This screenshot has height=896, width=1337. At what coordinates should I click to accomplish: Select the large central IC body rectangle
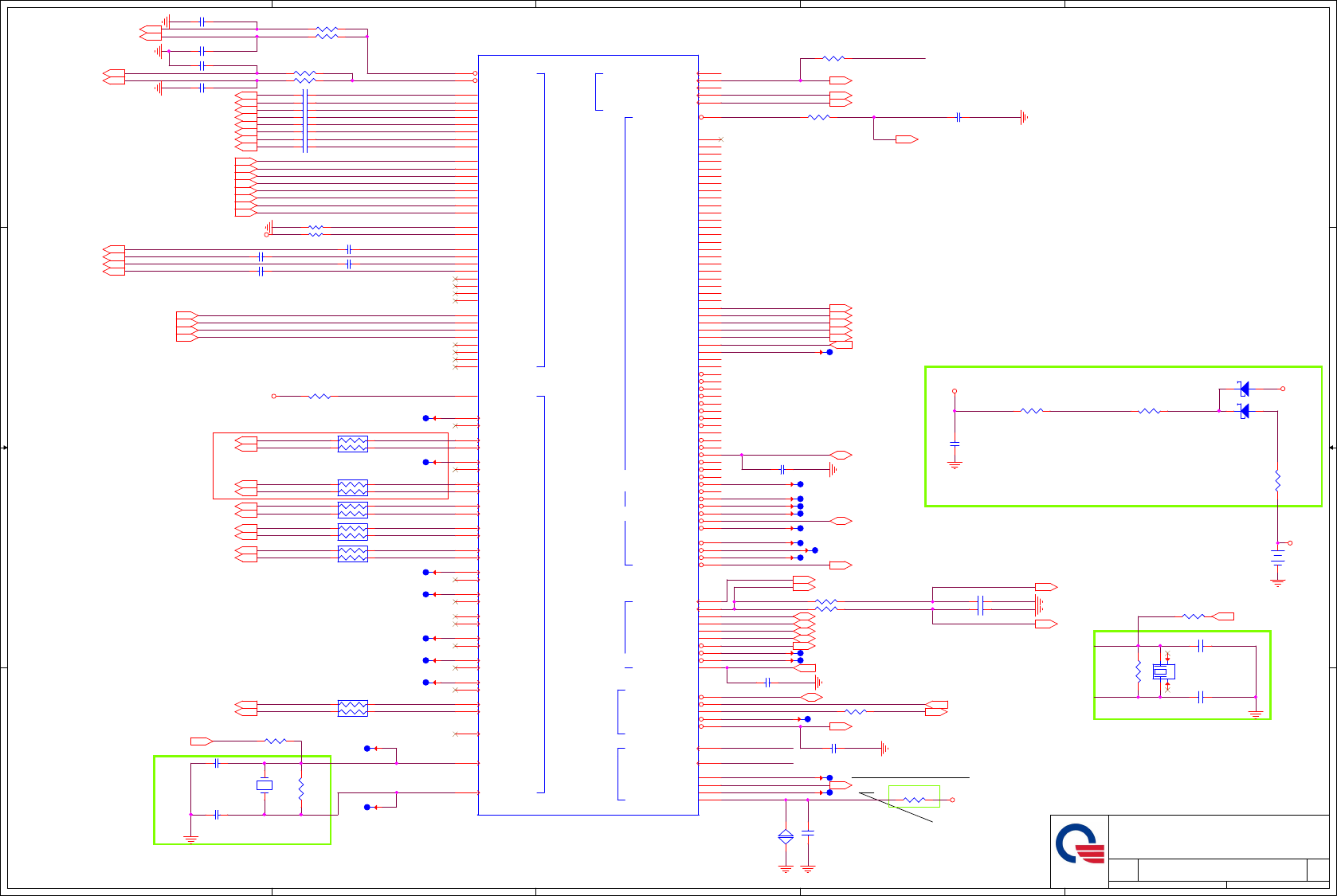tap(588, 435)
